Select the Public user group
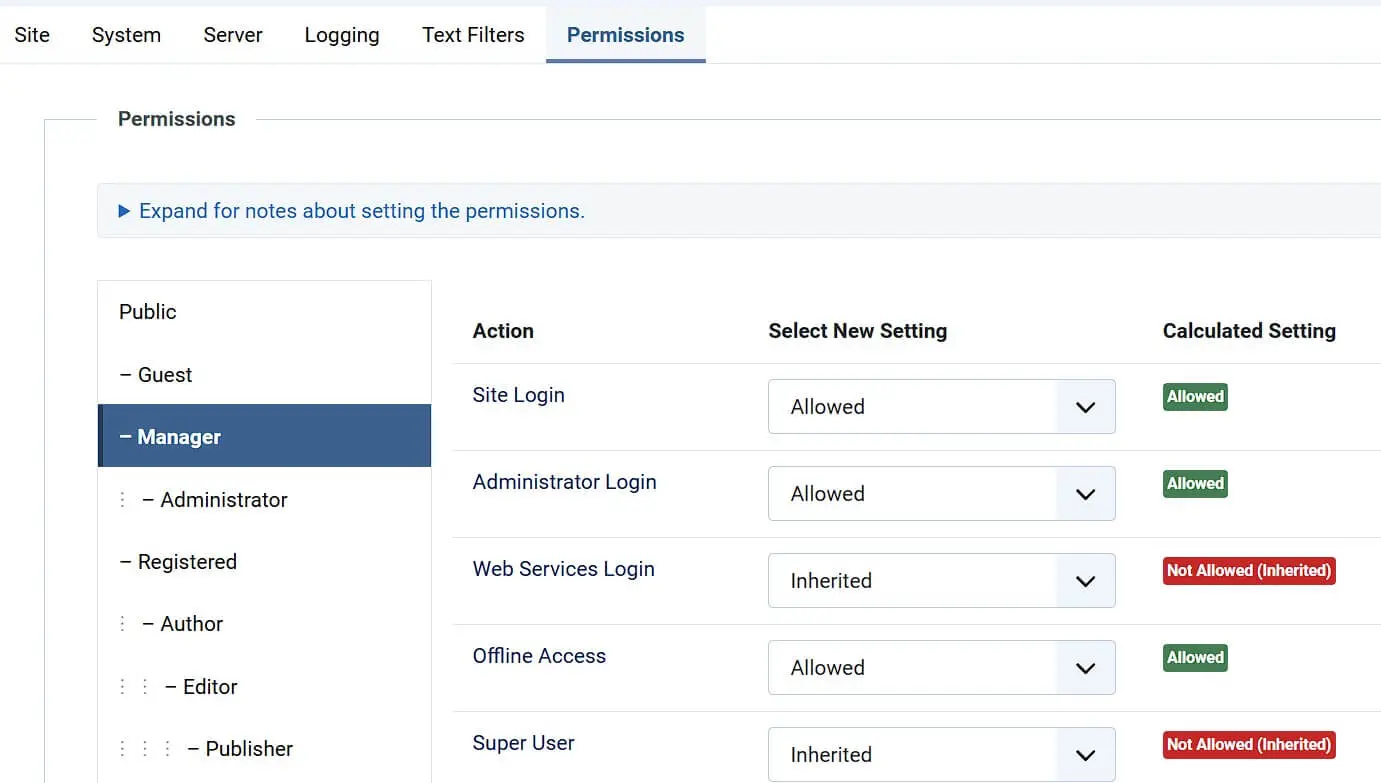1381x783 pixels. coord(147,311)
